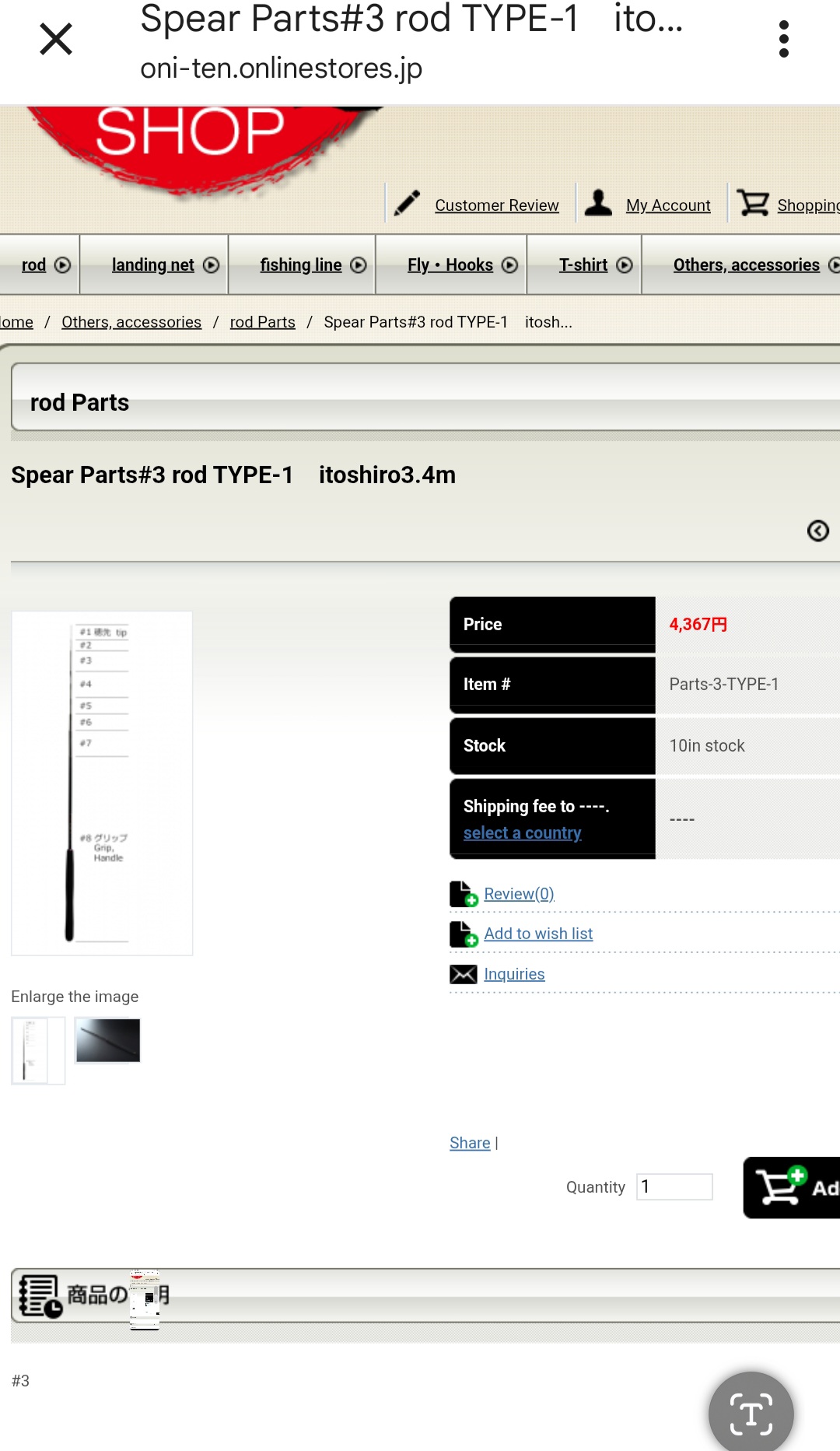Viewport: 840px width, 1451px height.
Task: Click the envelope Inquiries icon
Action: click(x=464, y=974)
